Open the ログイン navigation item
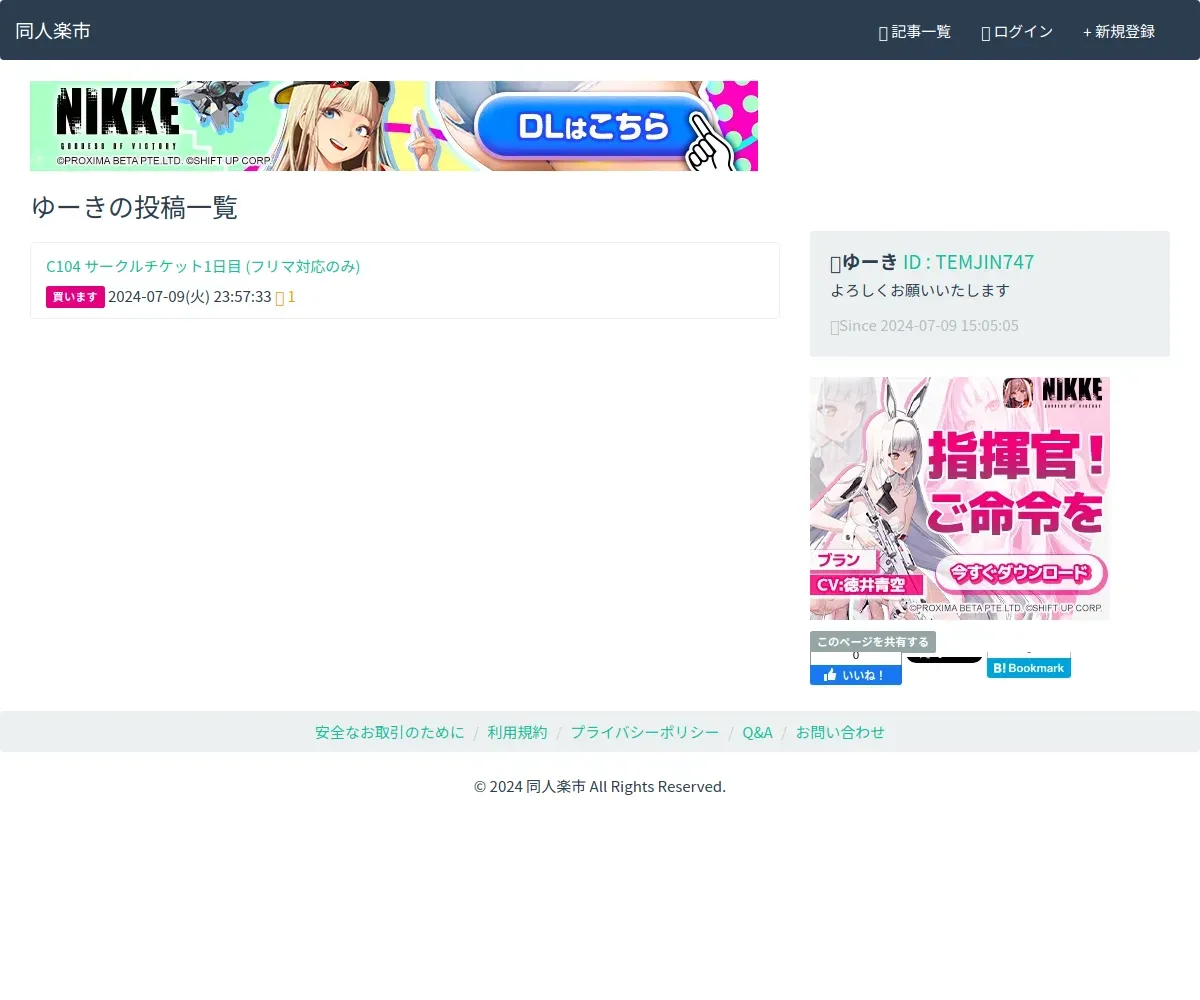 pos(1017,32)
